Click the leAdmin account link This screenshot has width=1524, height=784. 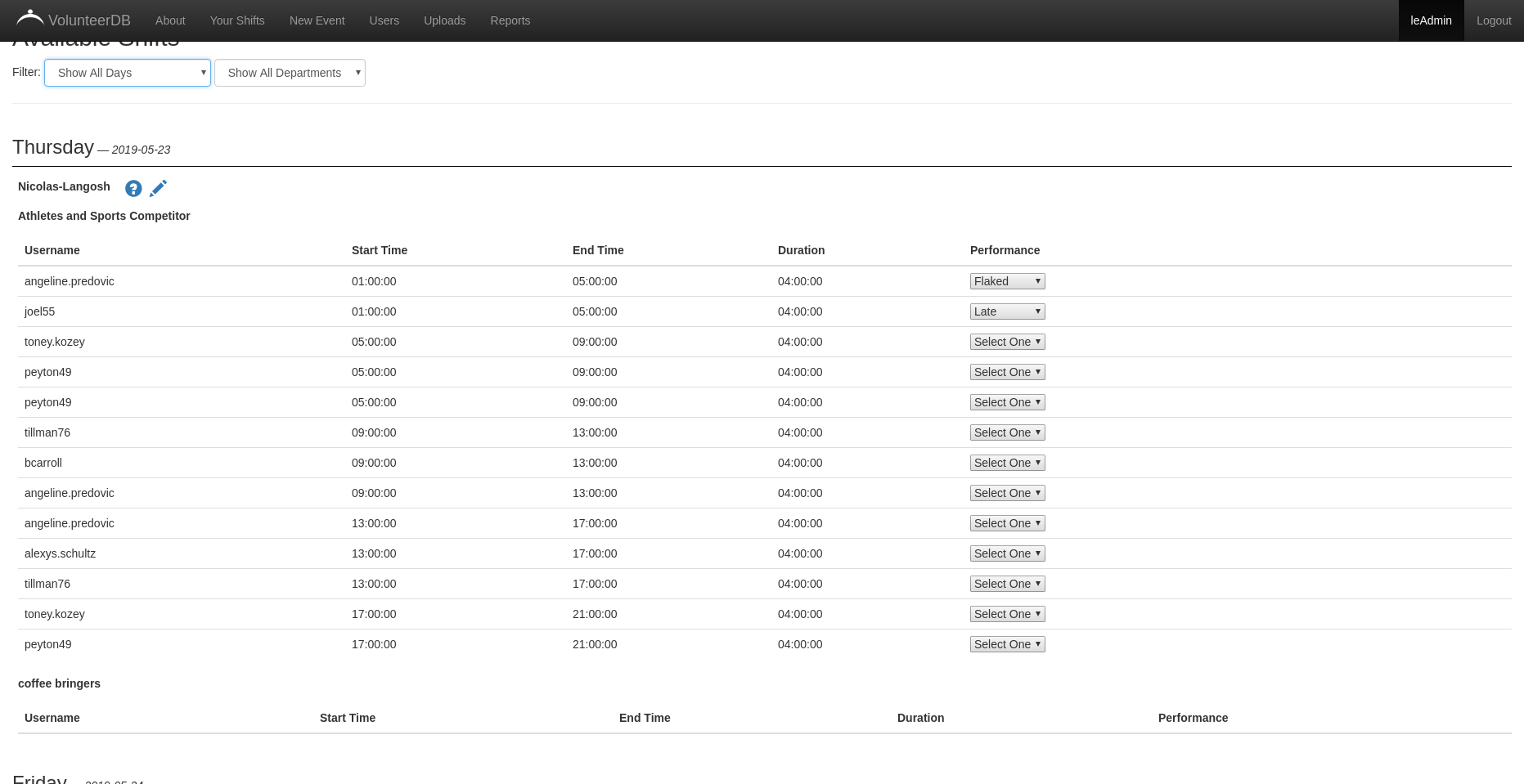[1431, 20]
